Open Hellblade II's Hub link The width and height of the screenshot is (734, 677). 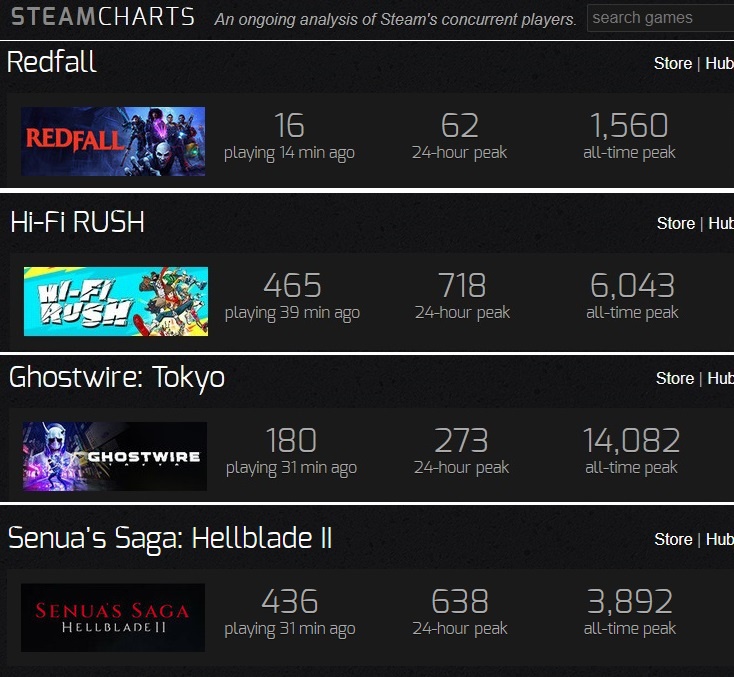[x=719, y=539]
